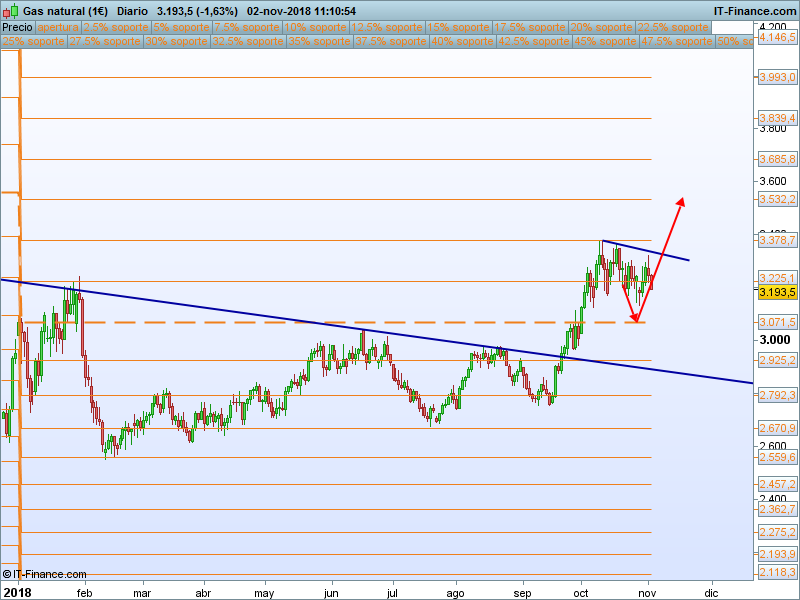Screen dimensions: 800x600
Task: Click the © IT-Finance.com copyright text
Action: pyautogui.click(x=45, y=574)
